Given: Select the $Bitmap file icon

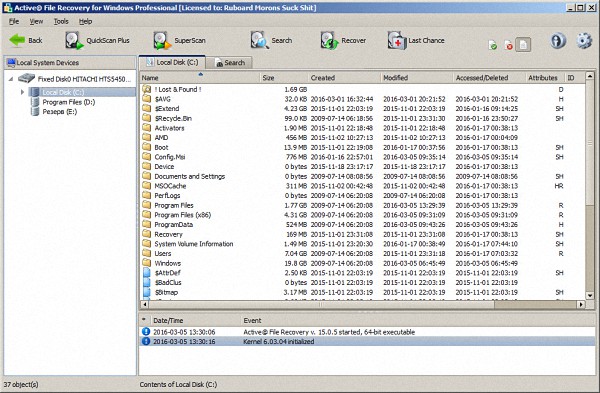Looking at the screenshot, I should pyautogui.click(x=147, y=292).
